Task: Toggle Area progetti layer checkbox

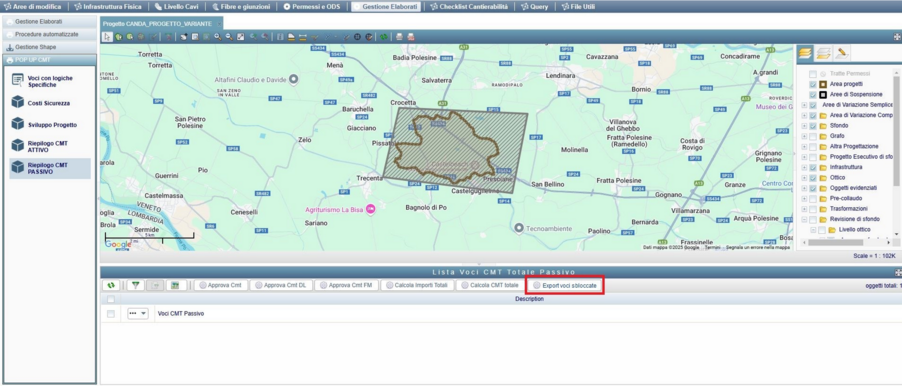Action: [812, 85]
